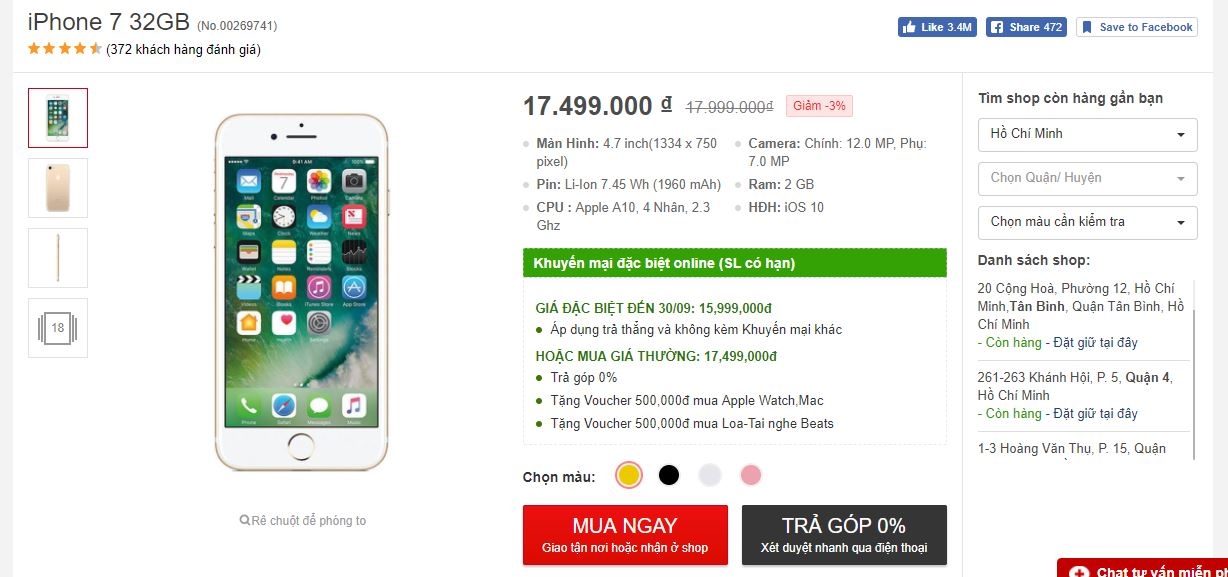Choose the silver color option

pos(710,476)
